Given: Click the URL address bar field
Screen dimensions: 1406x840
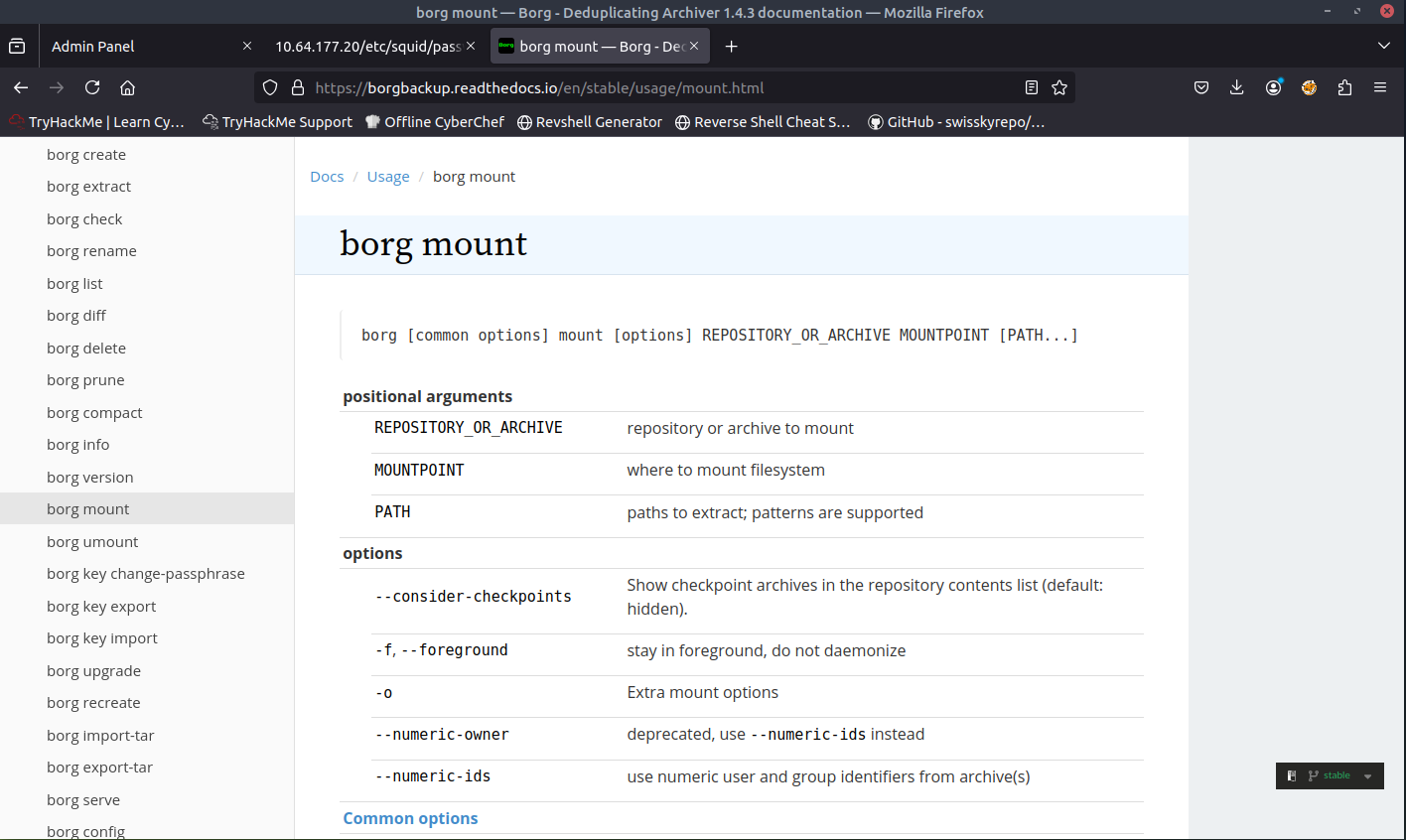Looking at the screenshot, I should (655, 87).
